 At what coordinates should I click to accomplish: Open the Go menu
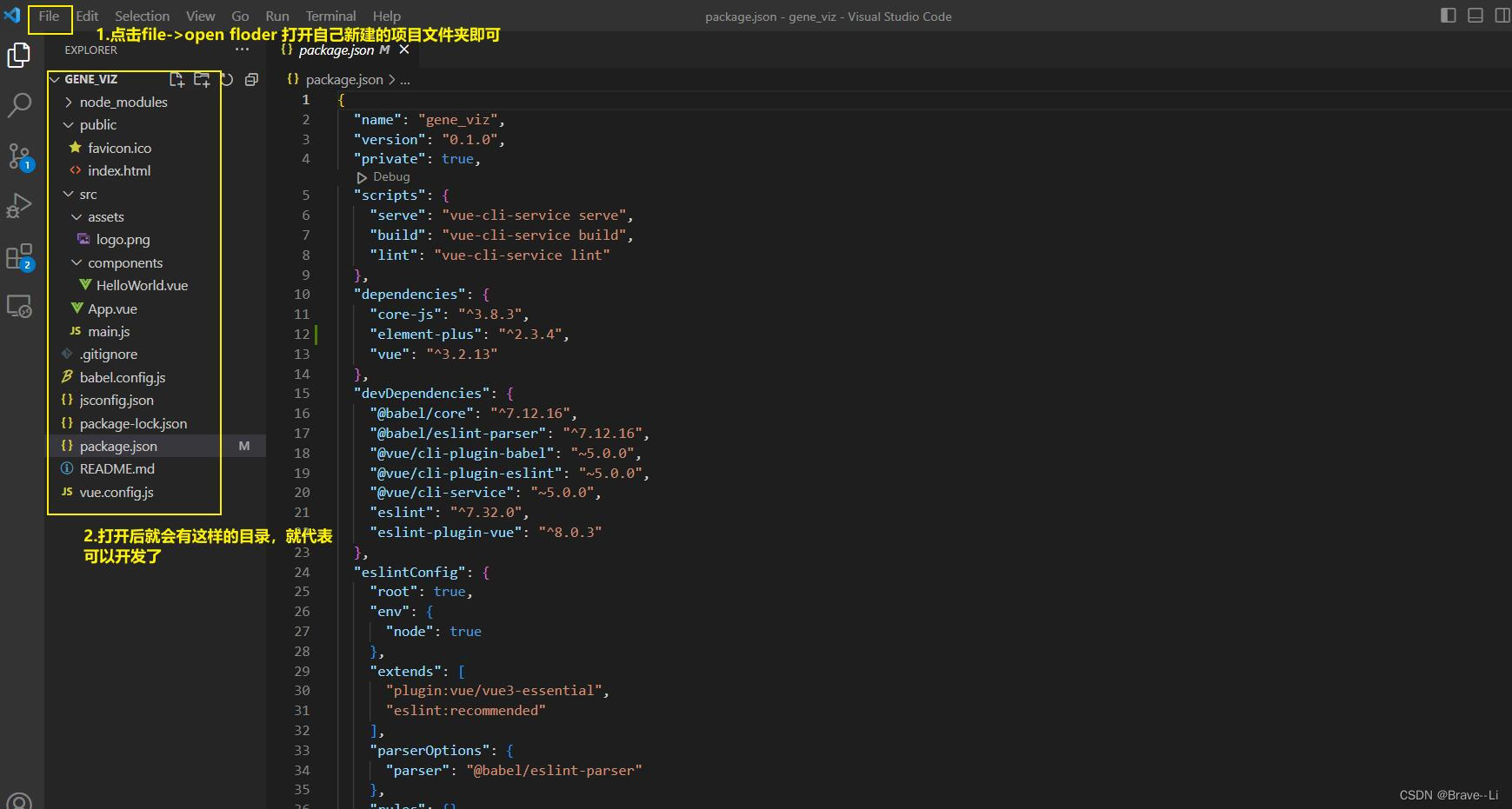240,17
